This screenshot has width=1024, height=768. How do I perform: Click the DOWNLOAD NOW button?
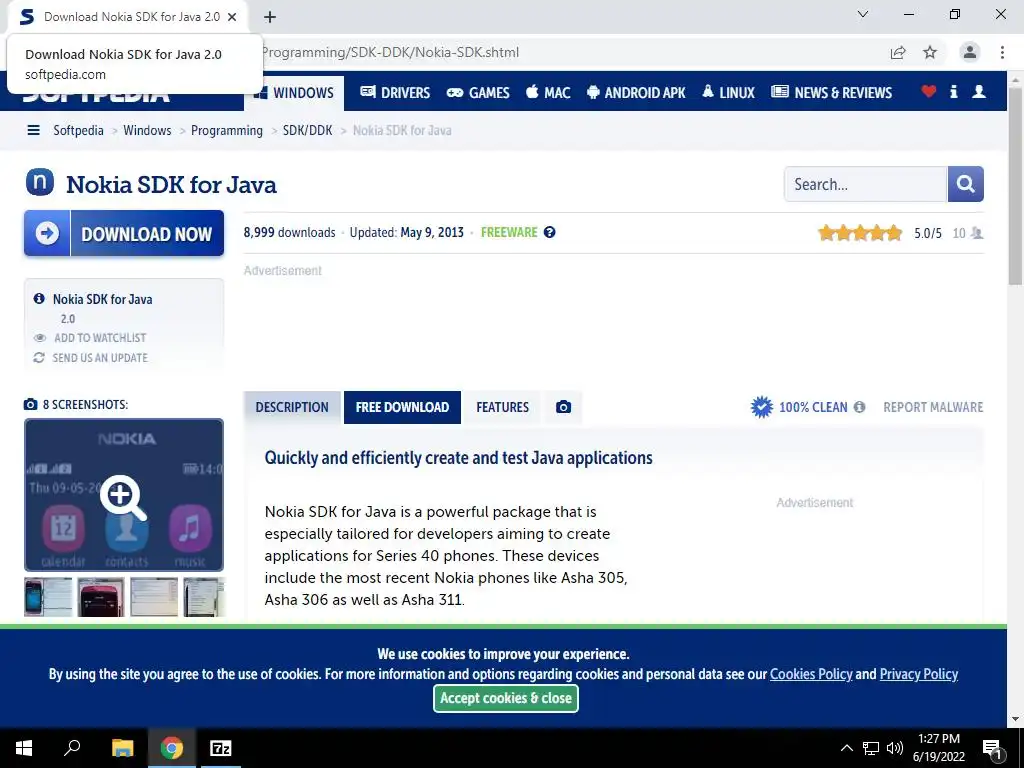(x=124, y=233)
